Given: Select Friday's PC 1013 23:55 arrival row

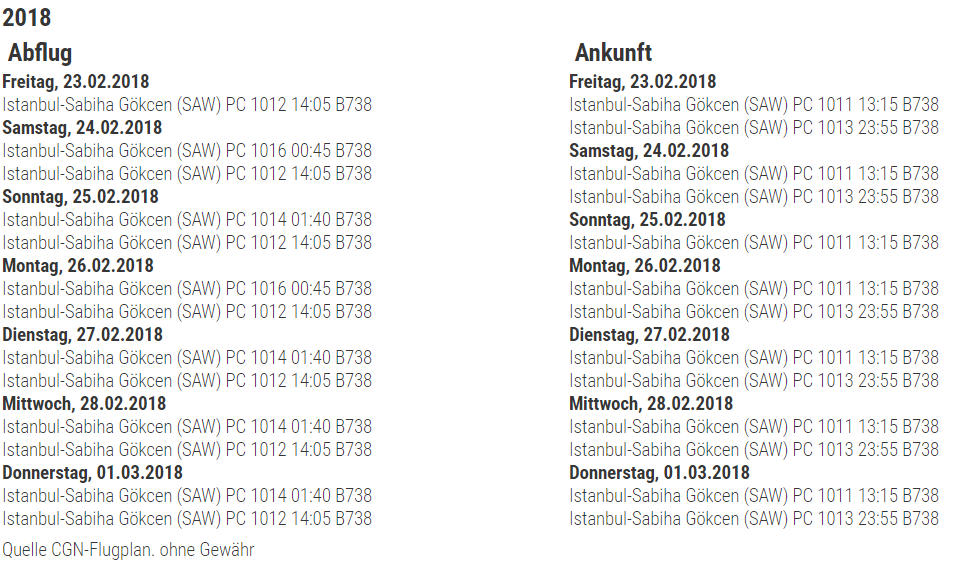Looking at the screenshot, I should click(754, 127).
